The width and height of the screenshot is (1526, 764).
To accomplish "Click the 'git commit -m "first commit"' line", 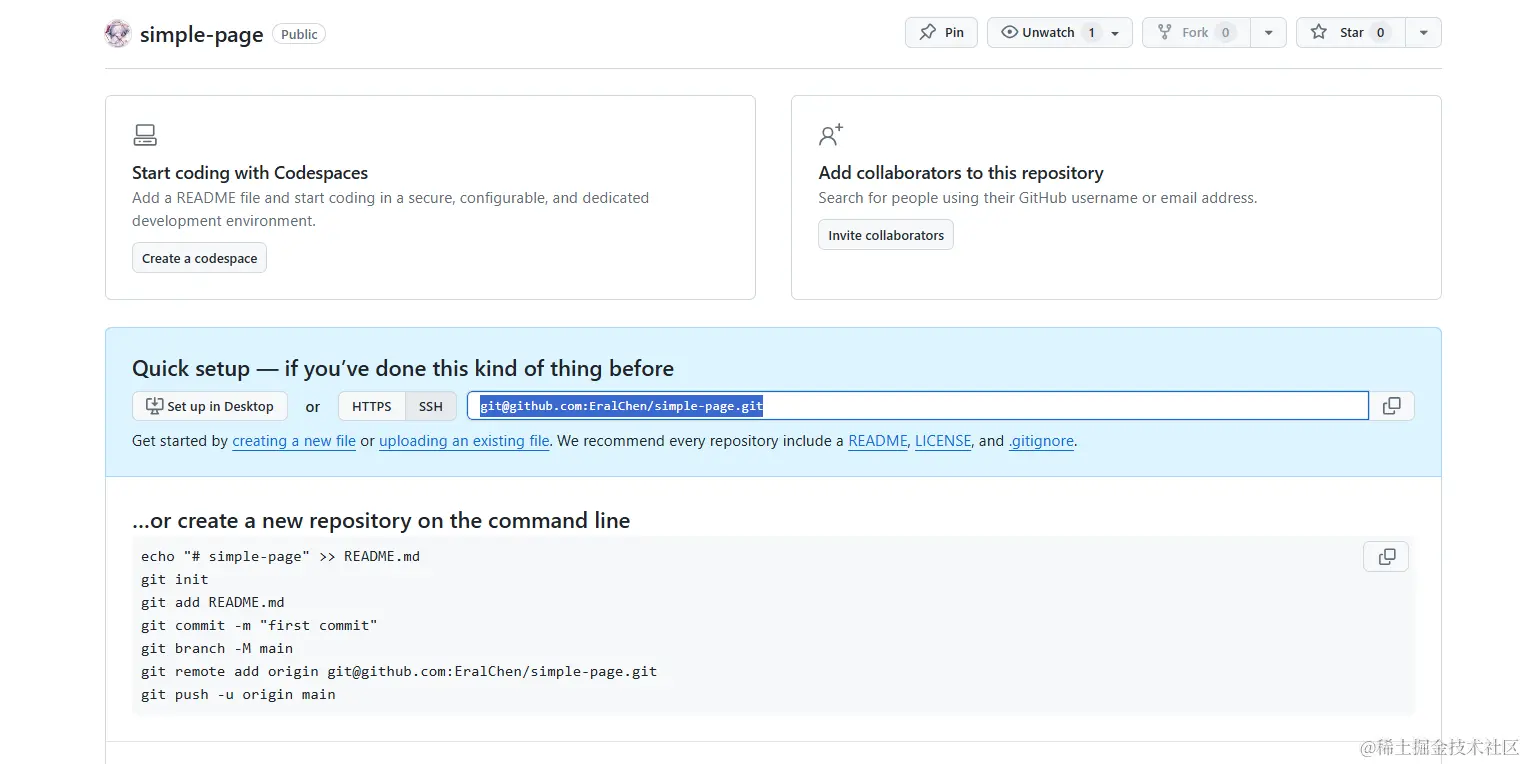I will (259, 625).
